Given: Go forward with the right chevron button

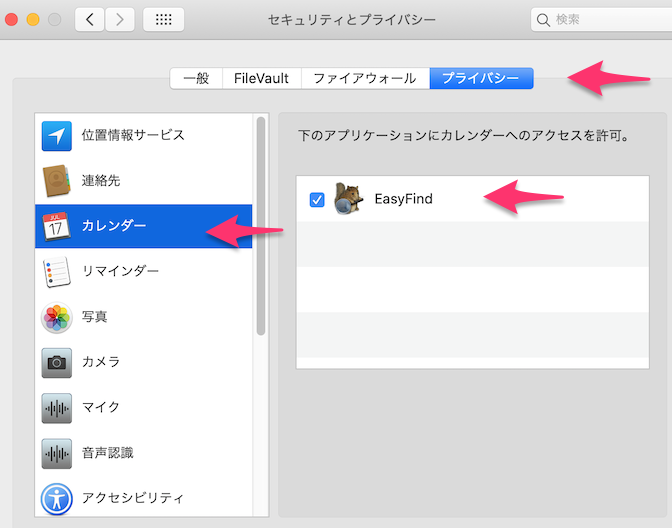Looking at the screenshot, I should (120, 19).
